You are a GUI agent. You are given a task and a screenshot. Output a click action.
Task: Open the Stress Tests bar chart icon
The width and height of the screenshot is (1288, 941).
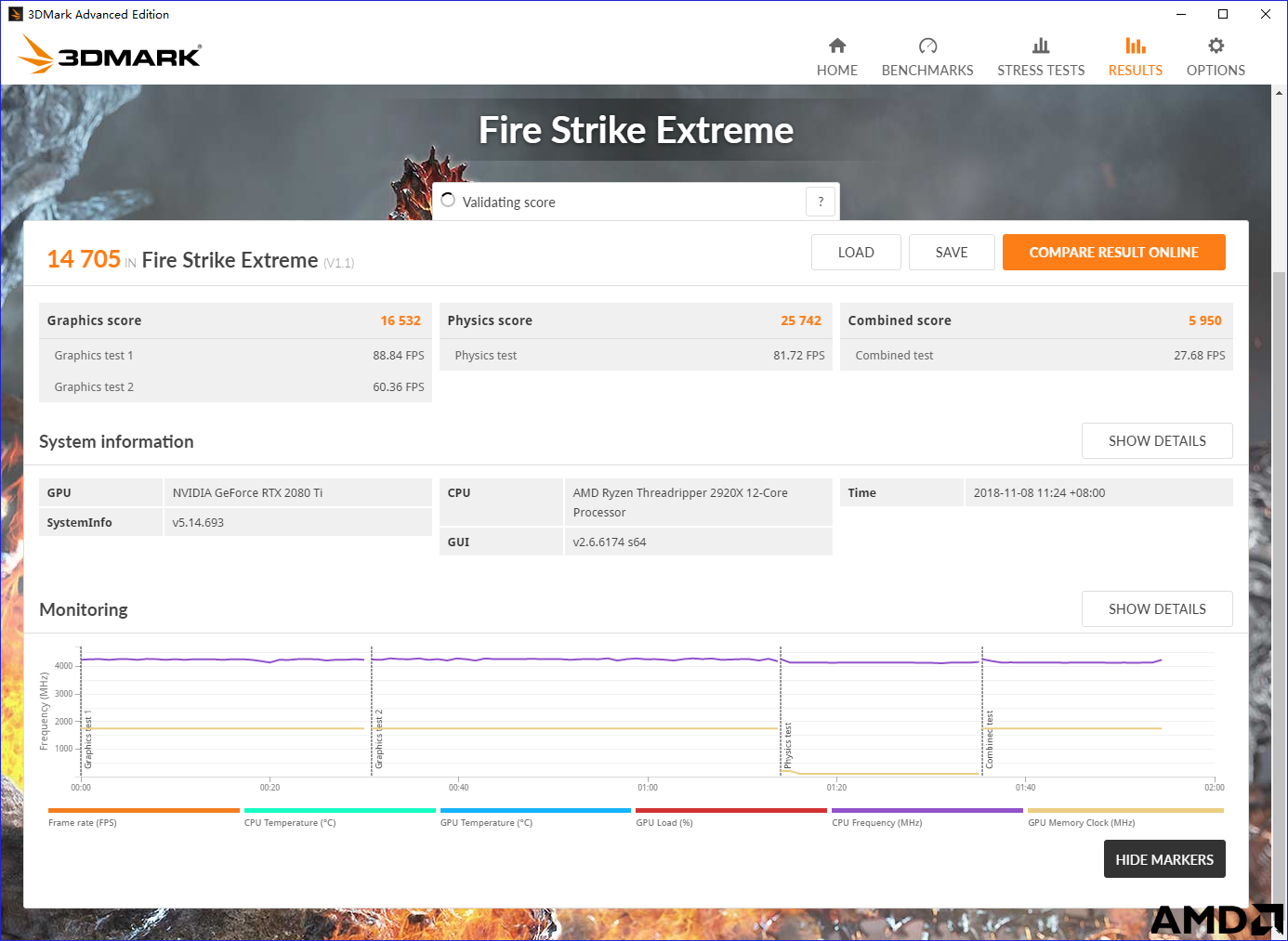click(x=1041, y=46)
